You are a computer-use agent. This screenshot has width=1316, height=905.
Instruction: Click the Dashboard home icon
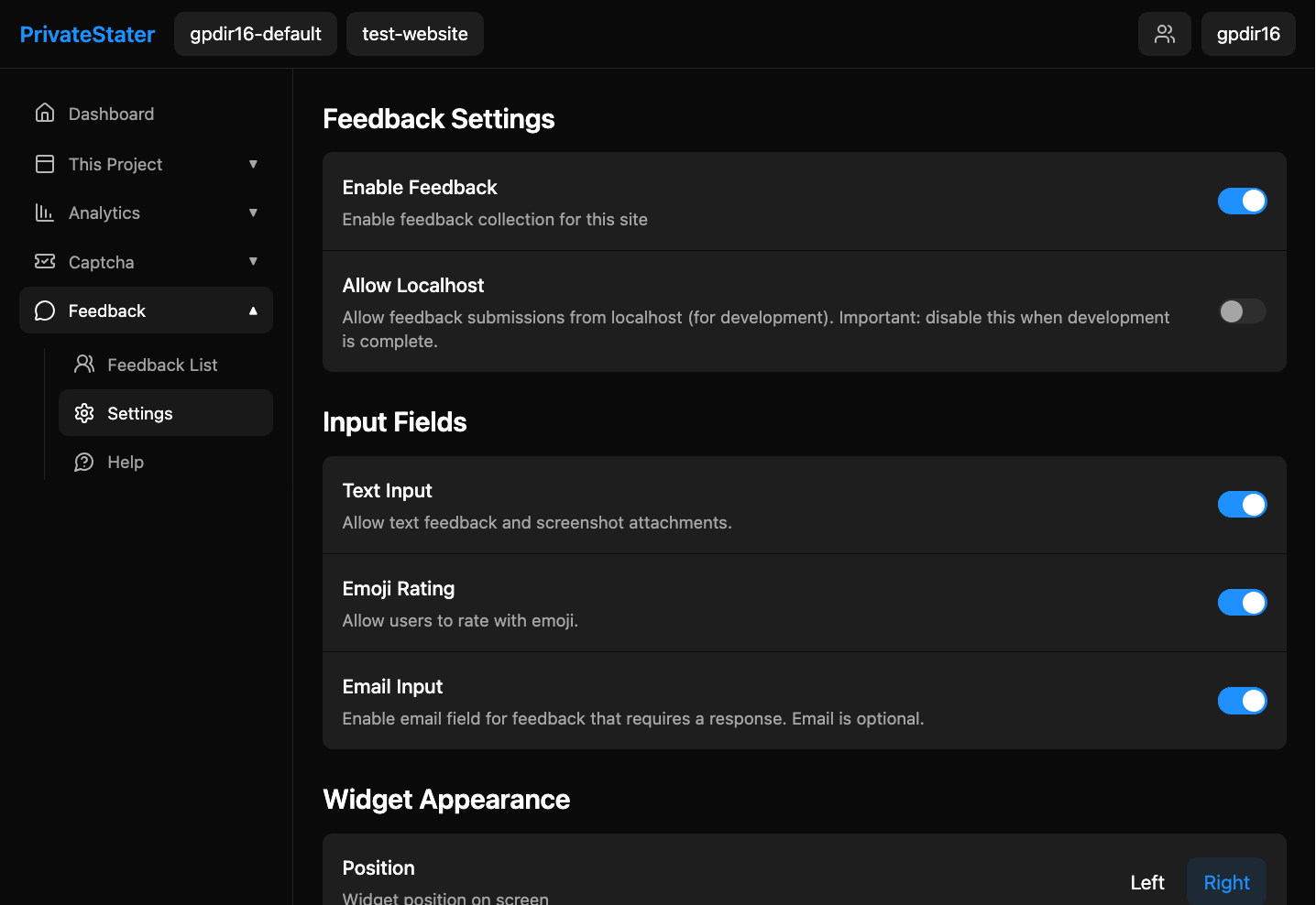(45, 113)
